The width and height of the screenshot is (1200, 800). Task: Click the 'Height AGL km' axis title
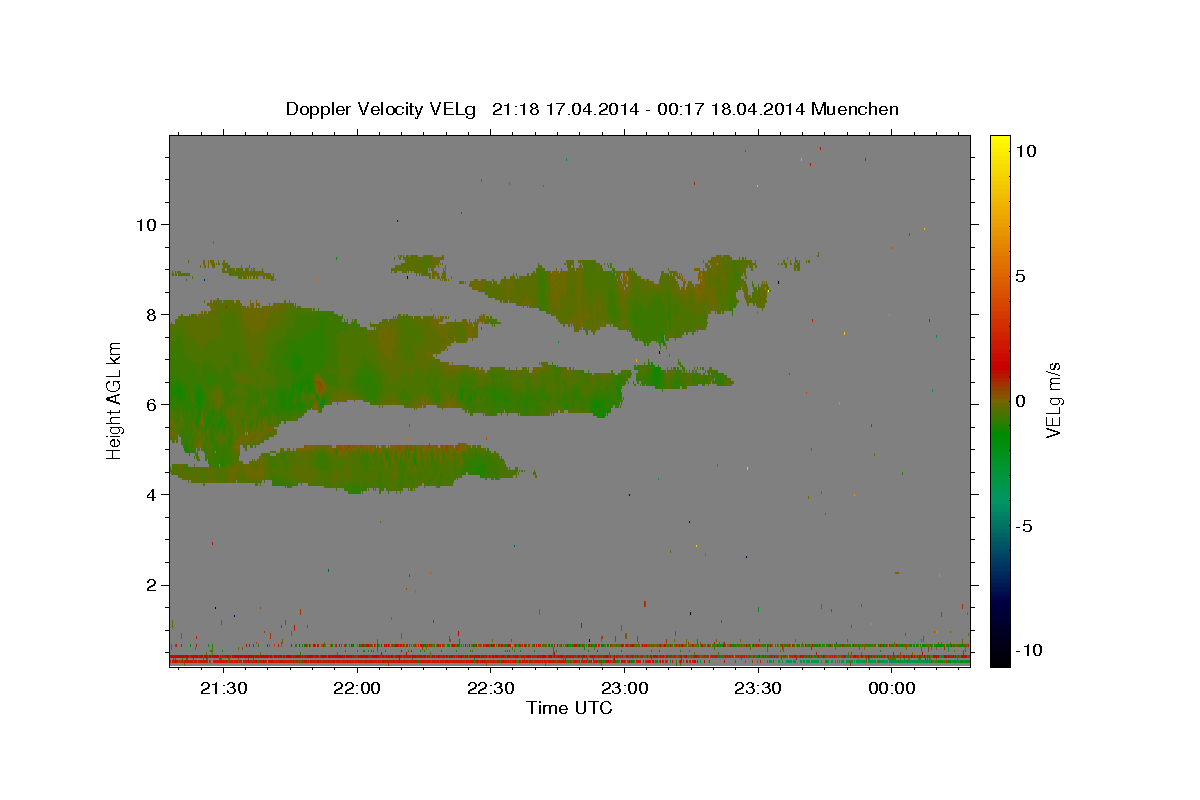coord(115,401)
